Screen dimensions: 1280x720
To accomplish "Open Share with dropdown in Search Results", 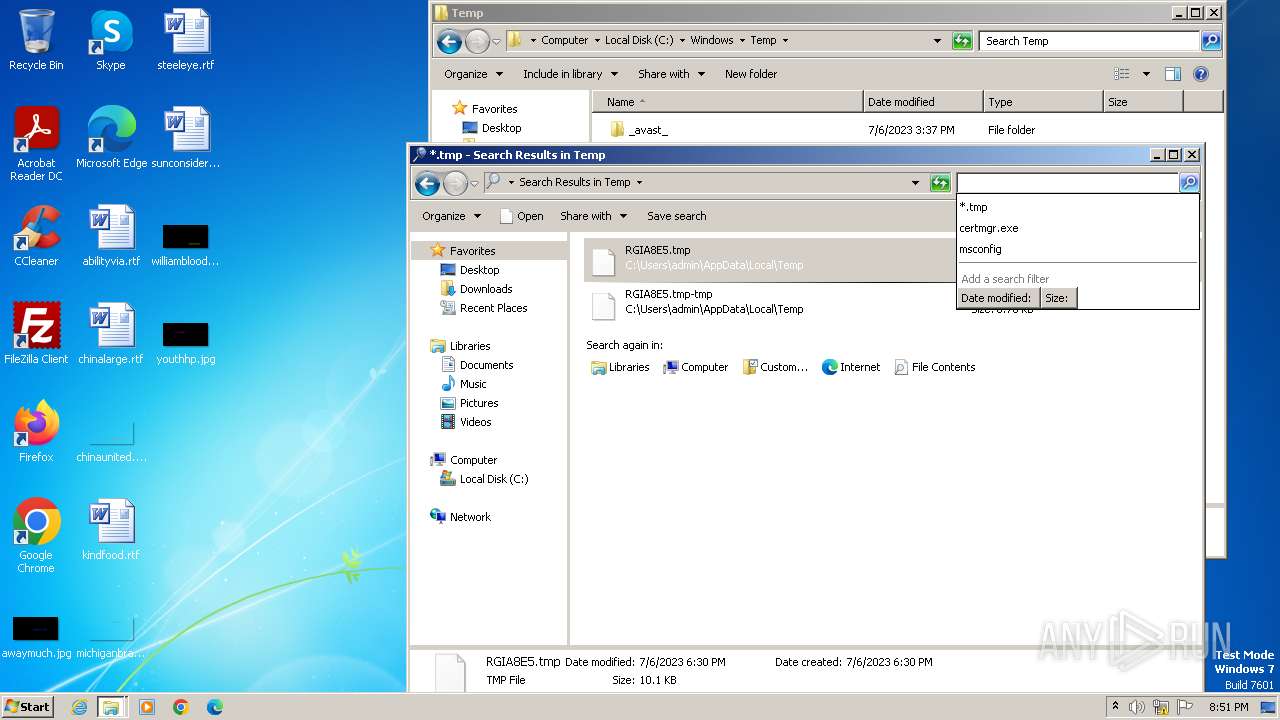I will [593, 216].
